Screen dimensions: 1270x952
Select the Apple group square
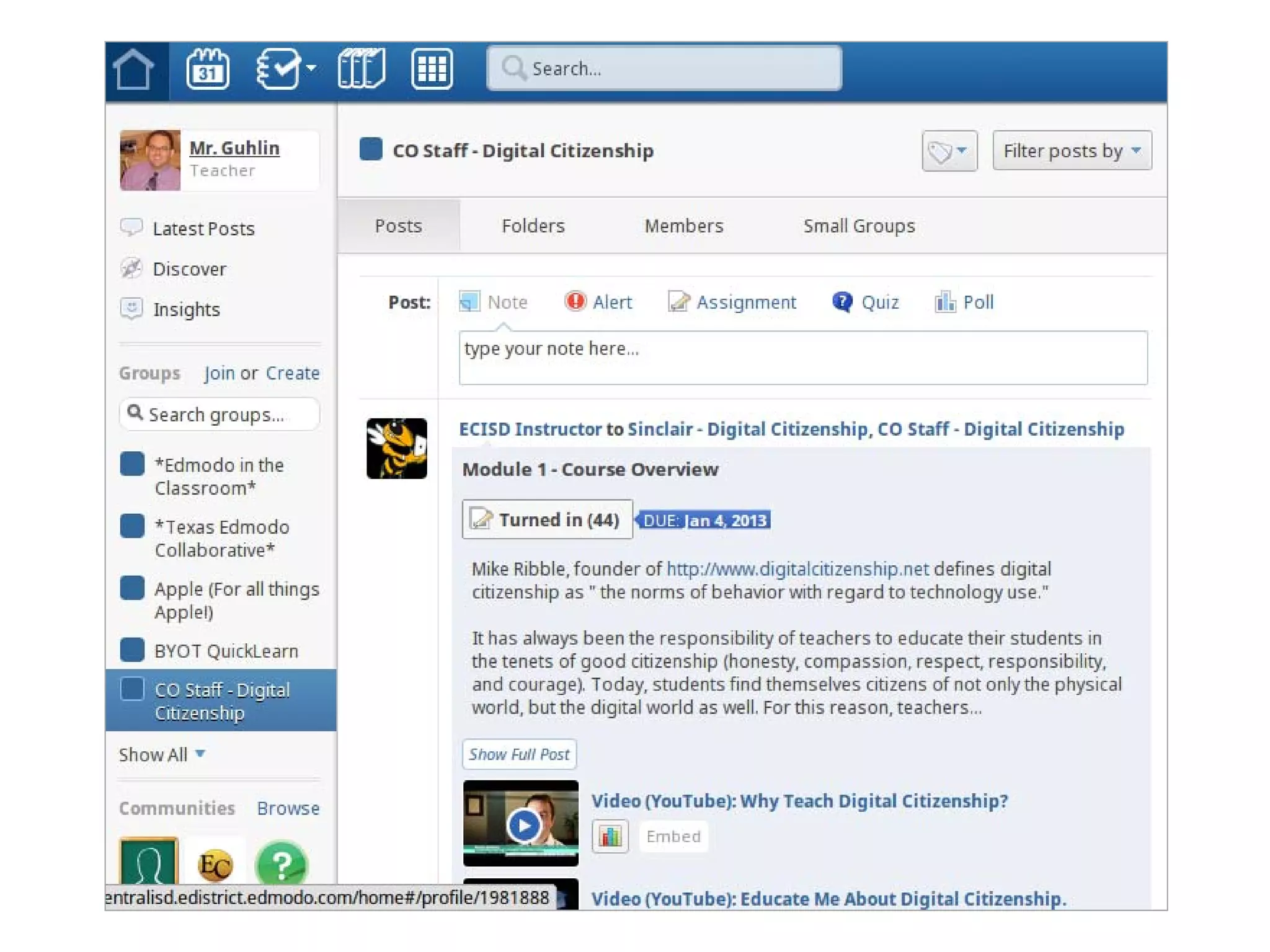[132, 588]
